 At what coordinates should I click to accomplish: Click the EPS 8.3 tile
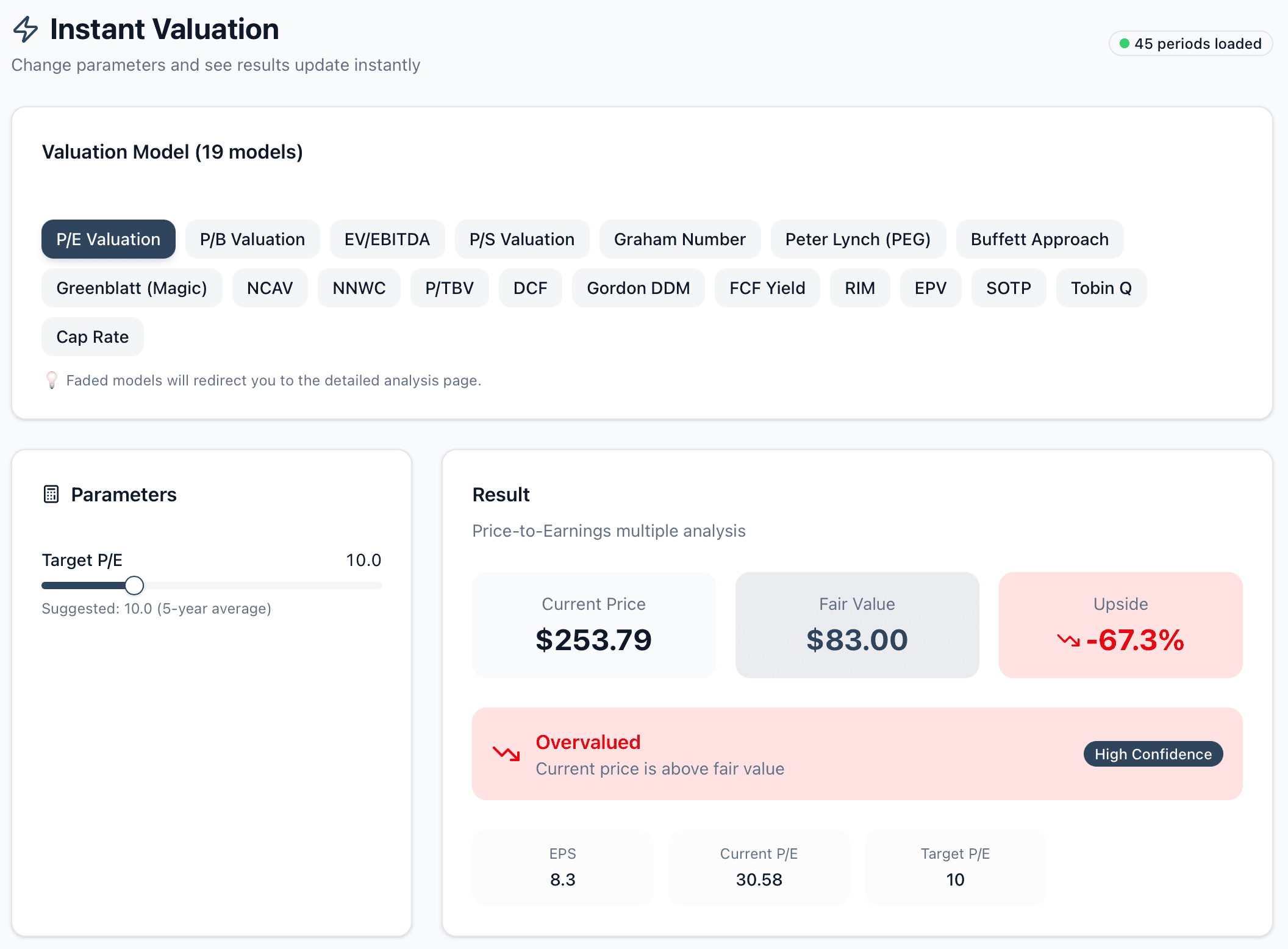pyautogui.click(x=563, y=867)
